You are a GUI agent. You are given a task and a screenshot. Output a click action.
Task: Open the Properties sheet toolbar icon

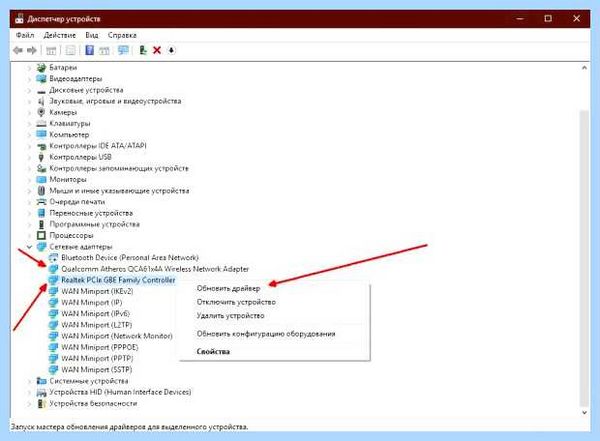[70, 50]
